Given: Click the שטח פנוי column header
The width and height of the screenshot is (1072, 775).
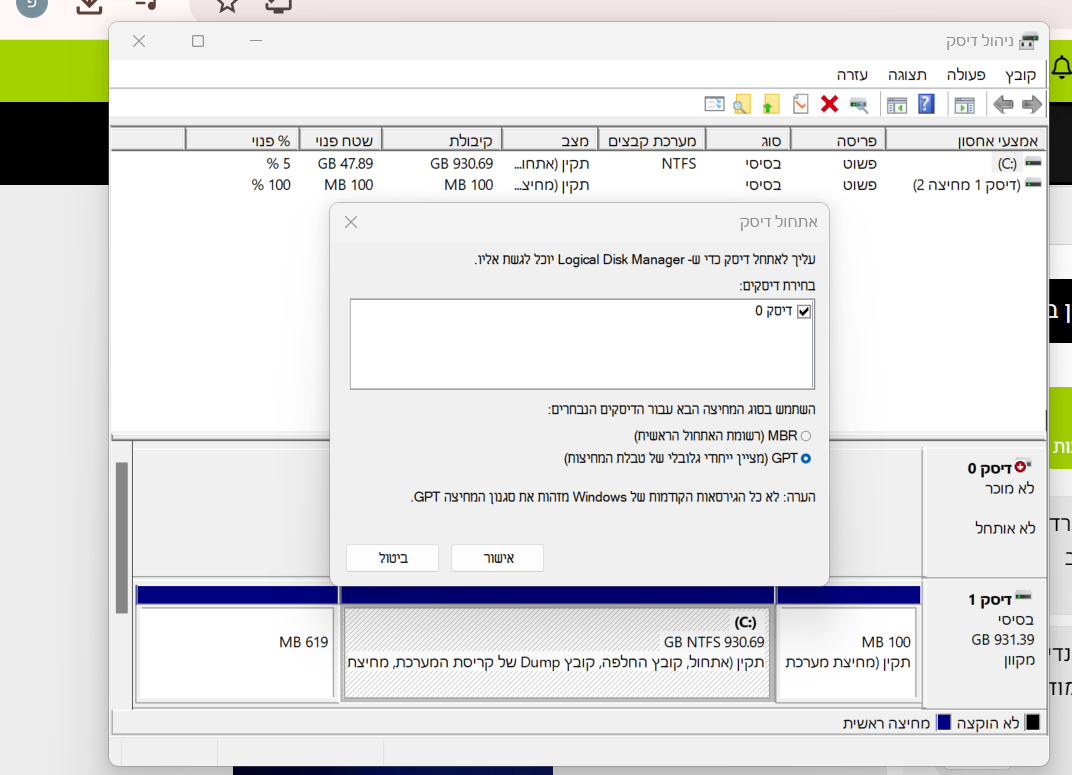Looking at the screenshot, I should pyautogui.click(x=340, y=141).
